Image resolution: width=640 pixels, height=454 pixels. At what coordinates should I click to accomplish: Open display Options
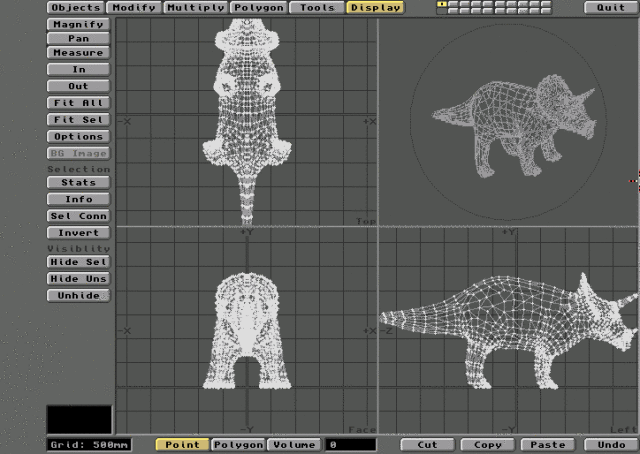[79, 136]
